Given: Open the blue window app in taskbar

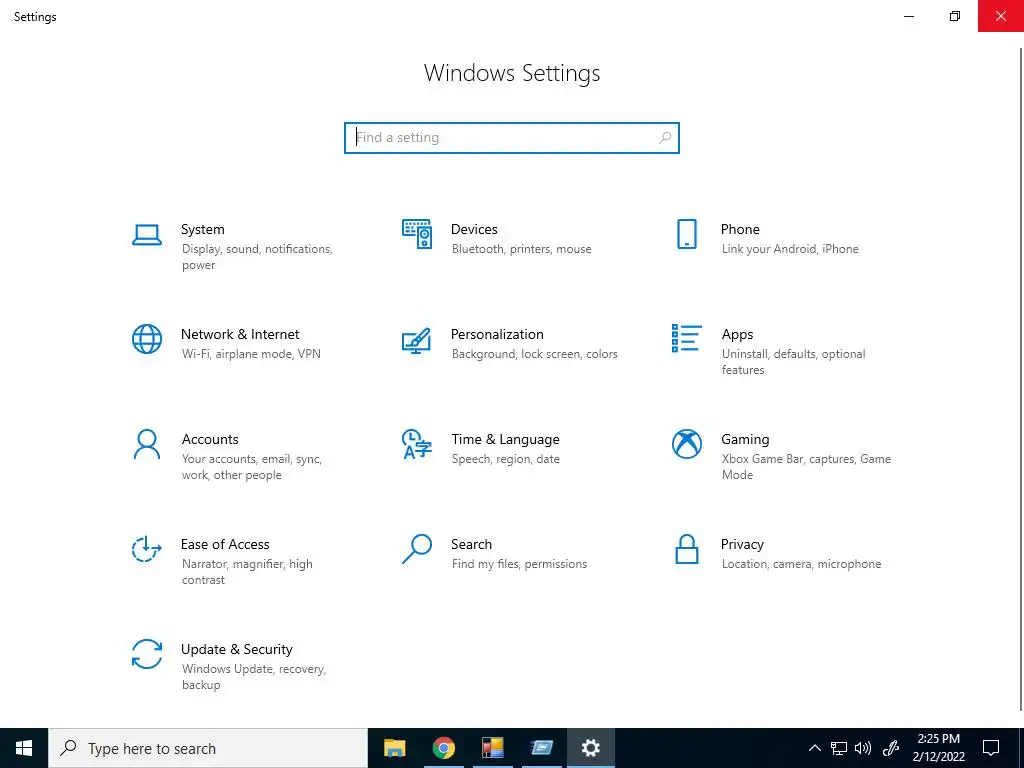Looking at the screenshot, I should pos(541,748).
